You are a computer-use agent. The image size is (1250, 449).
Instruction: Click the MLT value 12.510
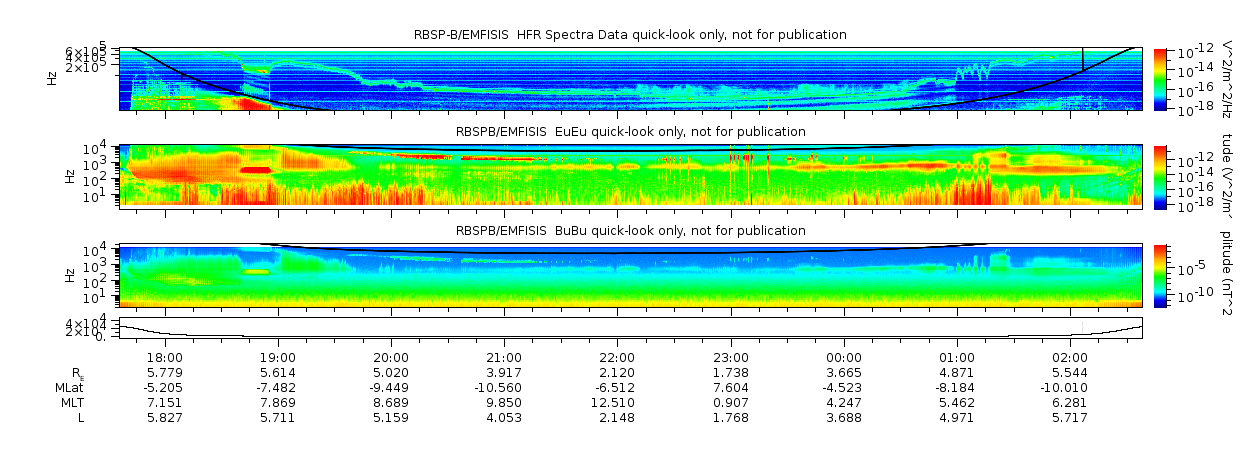coord(617,402)
